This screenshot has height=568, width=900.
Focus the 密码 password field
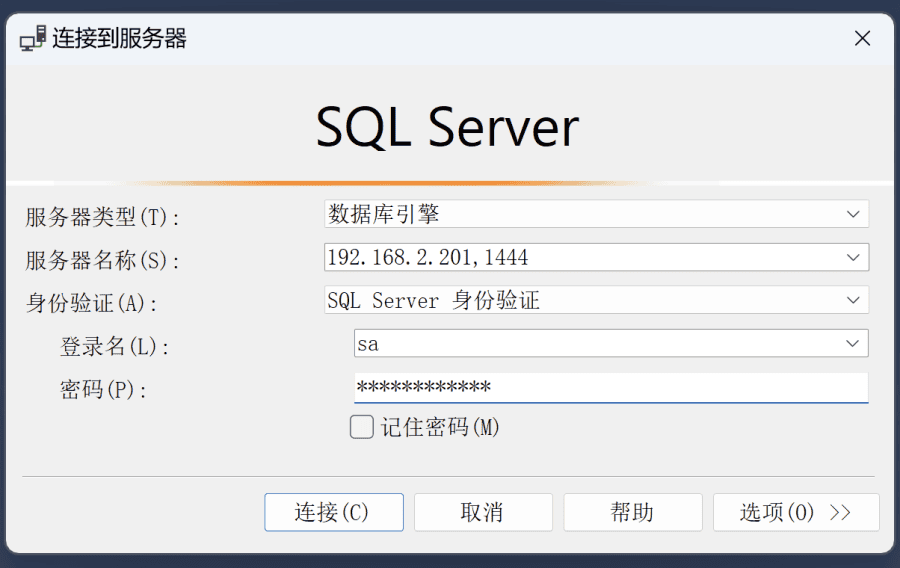point(611,387)
